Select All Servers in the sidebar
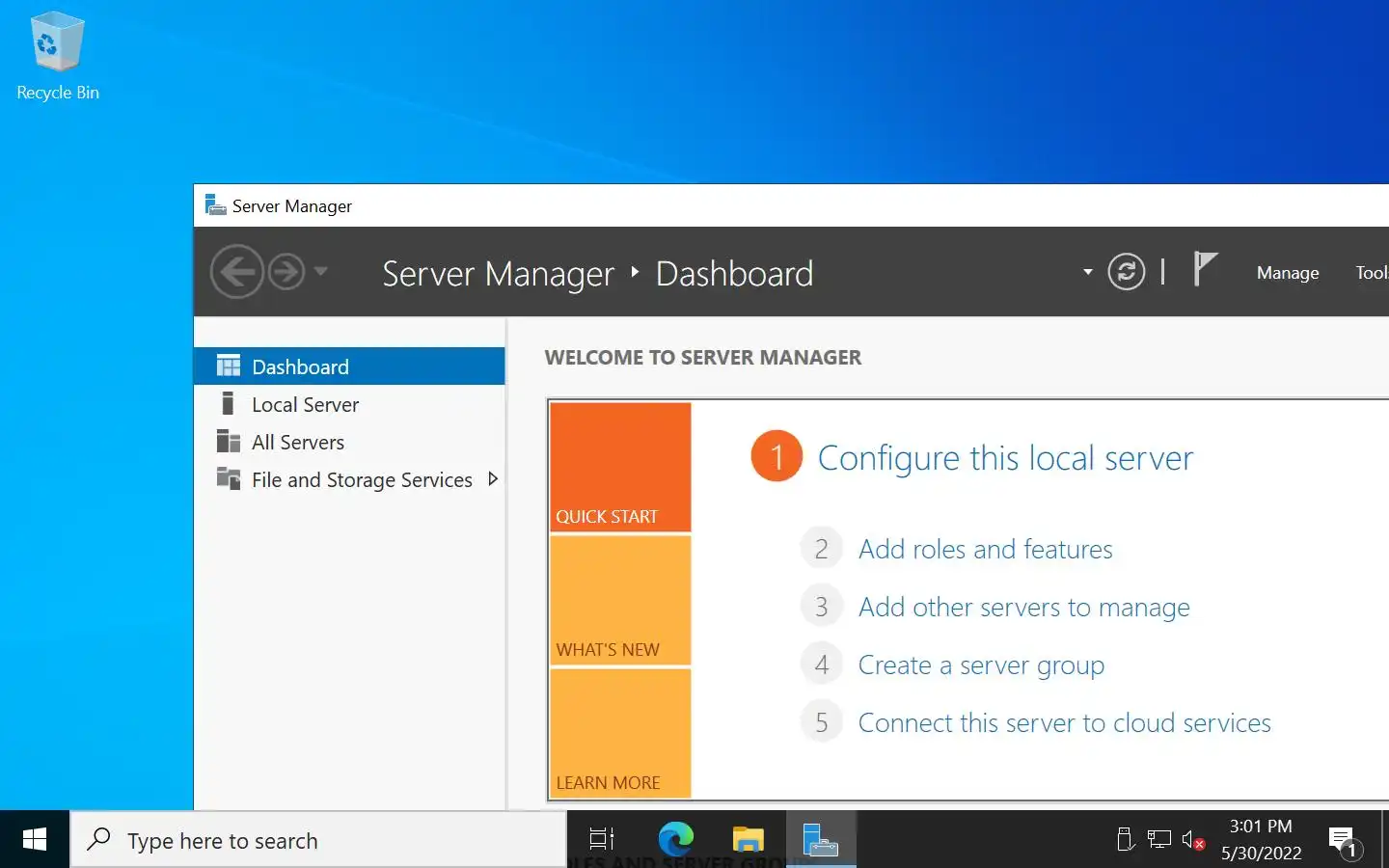This screenshot has height=868, width=1389. 349,442
